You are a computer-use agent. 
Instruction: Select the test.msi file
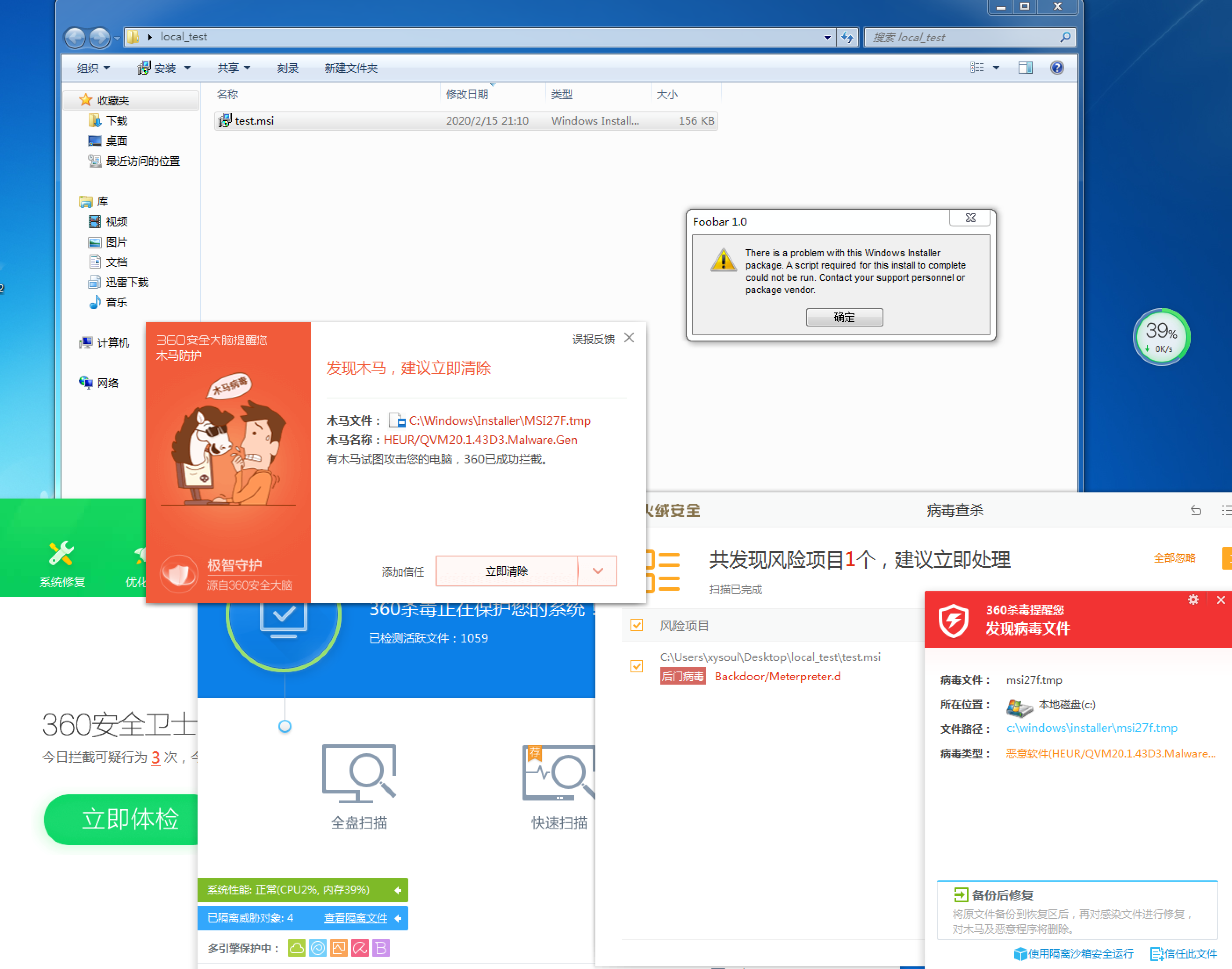pyautogui.click(x=466, y=121)
